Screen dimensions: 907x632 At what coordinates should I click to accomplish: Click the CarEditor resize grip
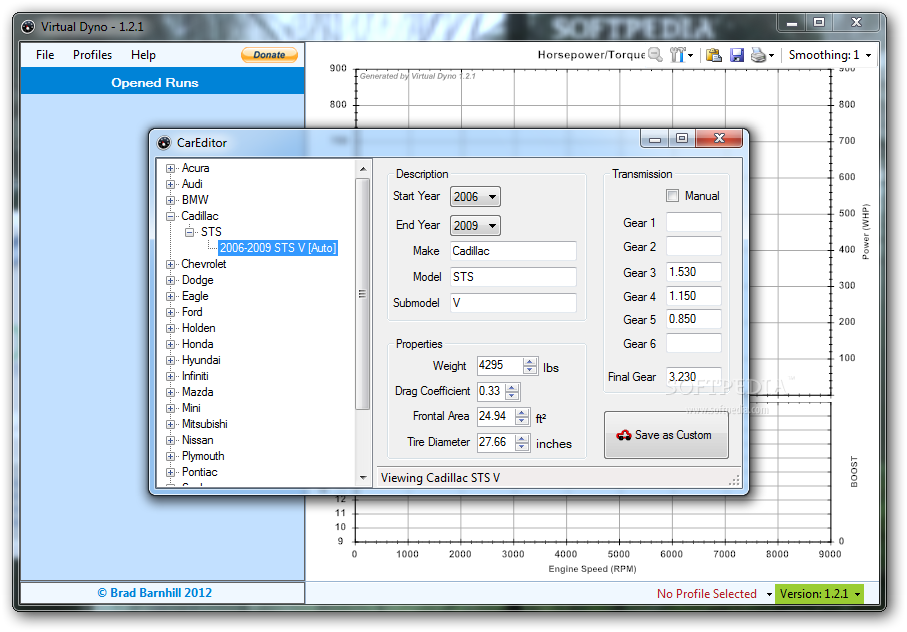(x=735, y=480)
